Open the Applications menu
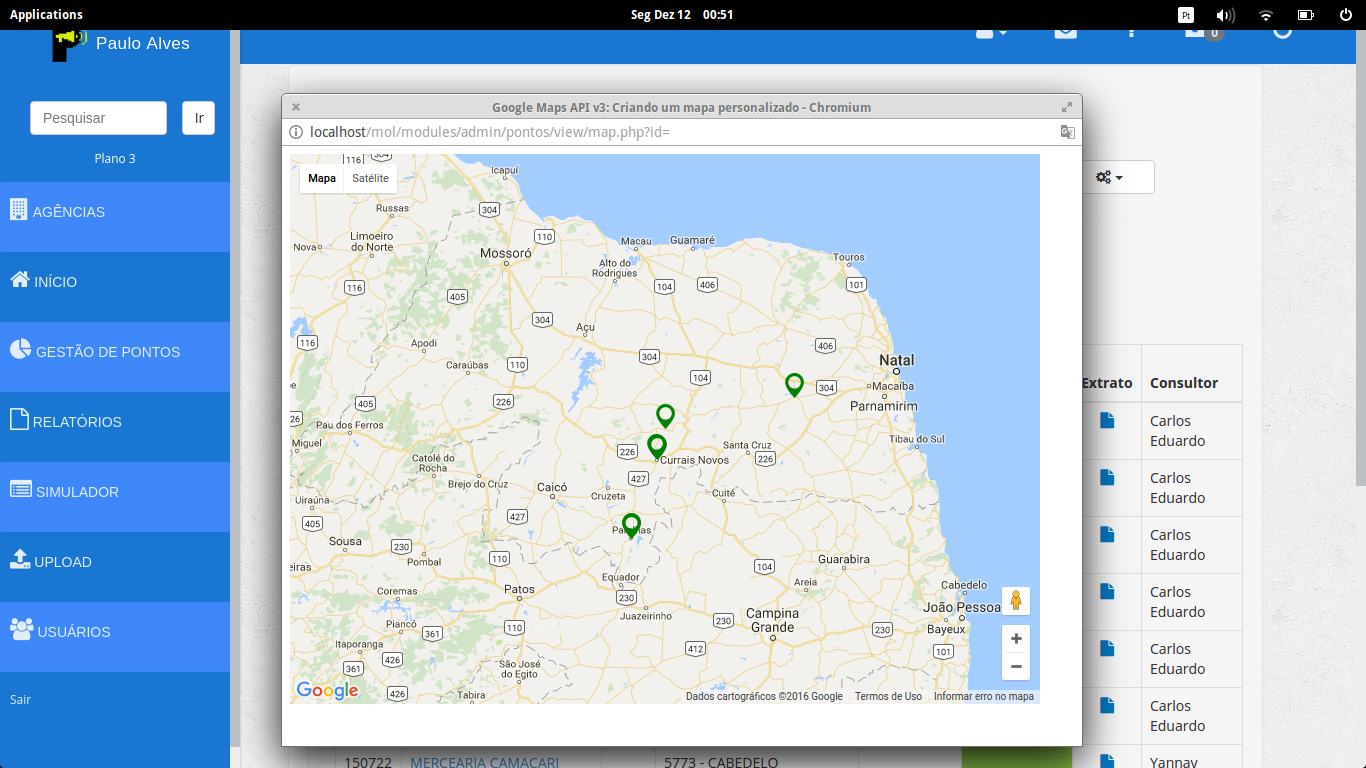The image size is (1366, 768). tap(46, 15)
